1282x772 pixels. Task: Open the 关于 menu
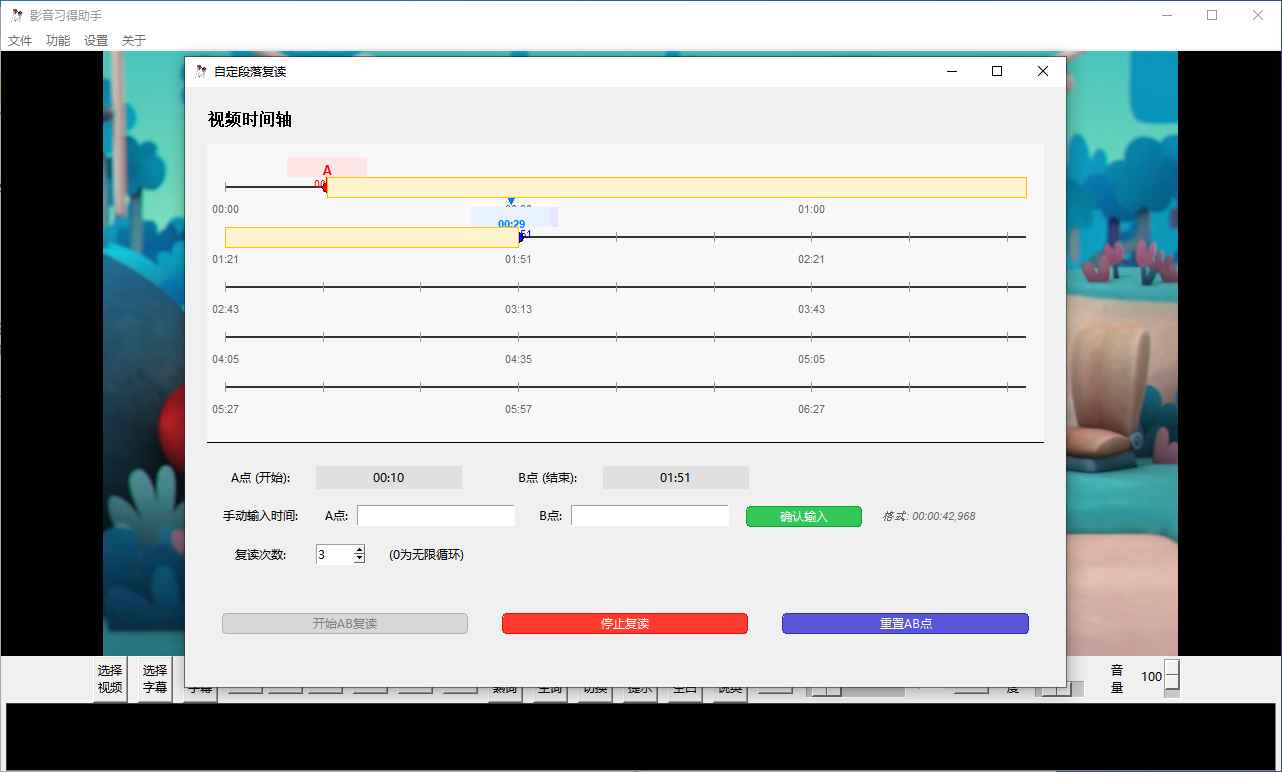pyautogui.click(x=133, y=41)
